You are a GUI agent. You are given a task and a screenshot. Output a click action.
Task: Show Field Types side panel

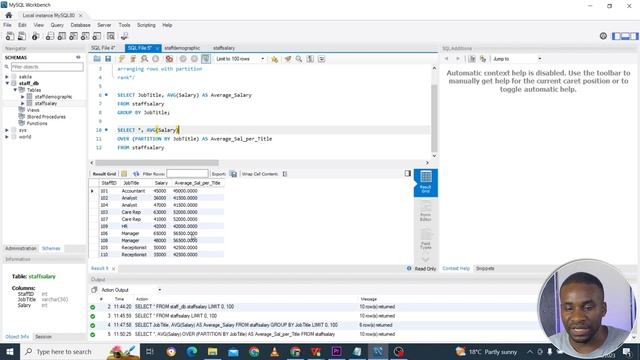click(426, 240)
